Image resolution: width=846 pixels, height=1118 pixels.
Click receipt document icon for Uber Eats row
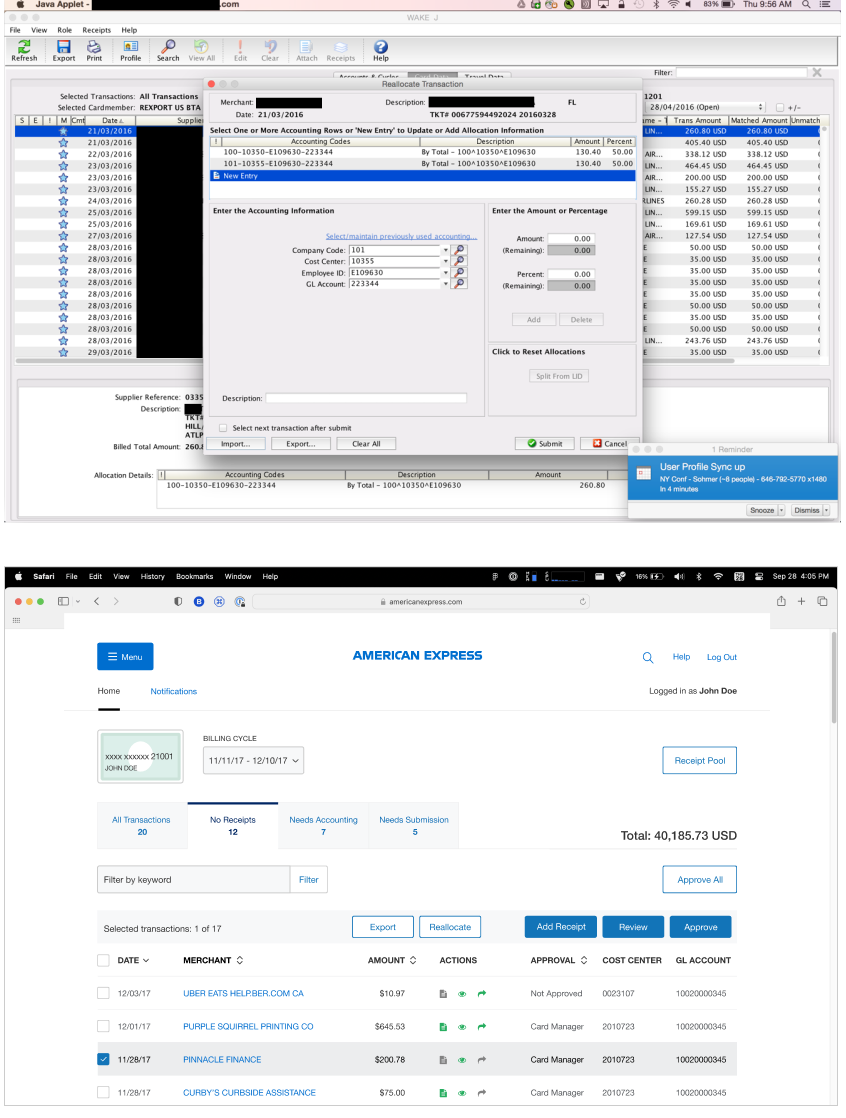443,994
